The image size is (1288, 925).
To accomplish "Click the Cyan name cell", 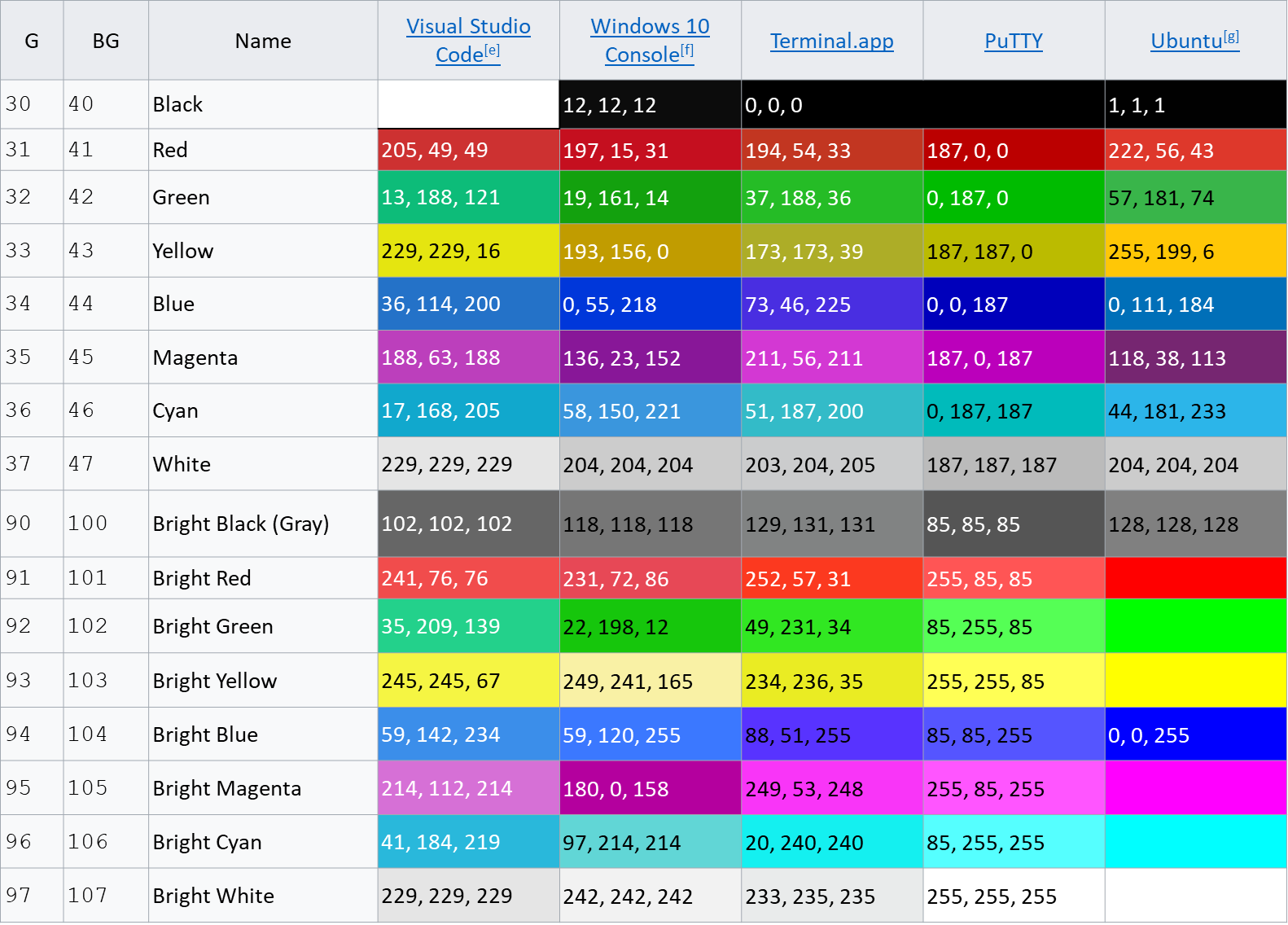I will point(263,410).
